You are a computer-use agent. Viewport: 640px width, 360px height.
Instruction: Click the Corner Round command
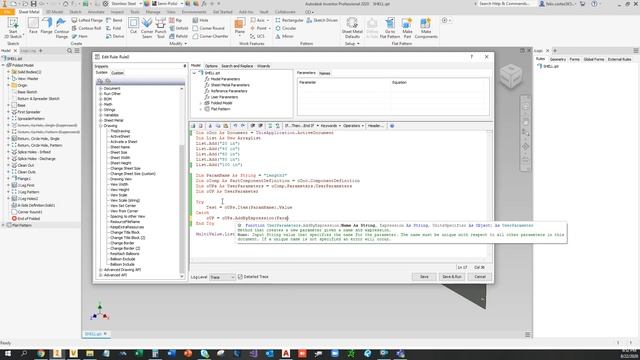(x=209, y=28)
